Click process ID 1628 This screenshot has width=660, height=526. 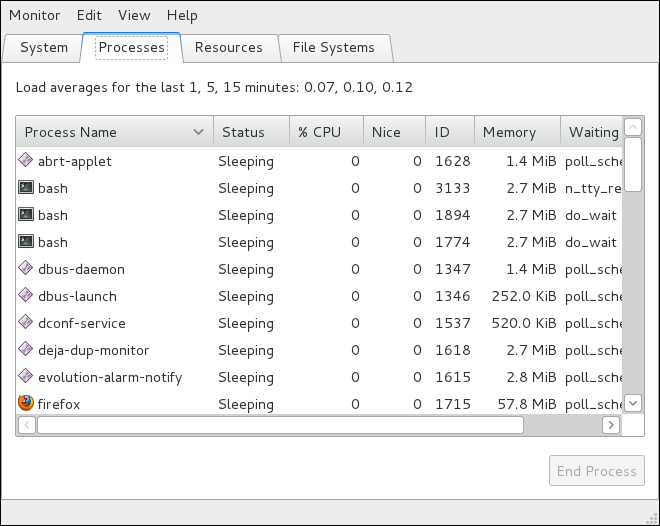(452, 161)
